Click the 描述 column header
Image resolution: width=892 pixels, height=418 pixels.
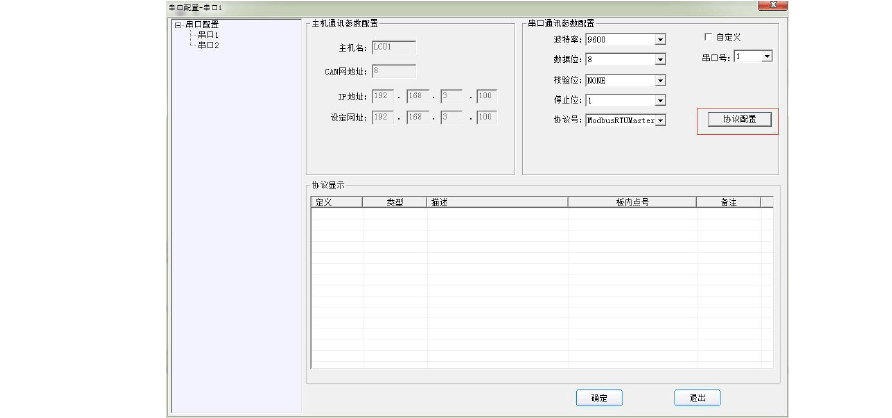(497, 202)
